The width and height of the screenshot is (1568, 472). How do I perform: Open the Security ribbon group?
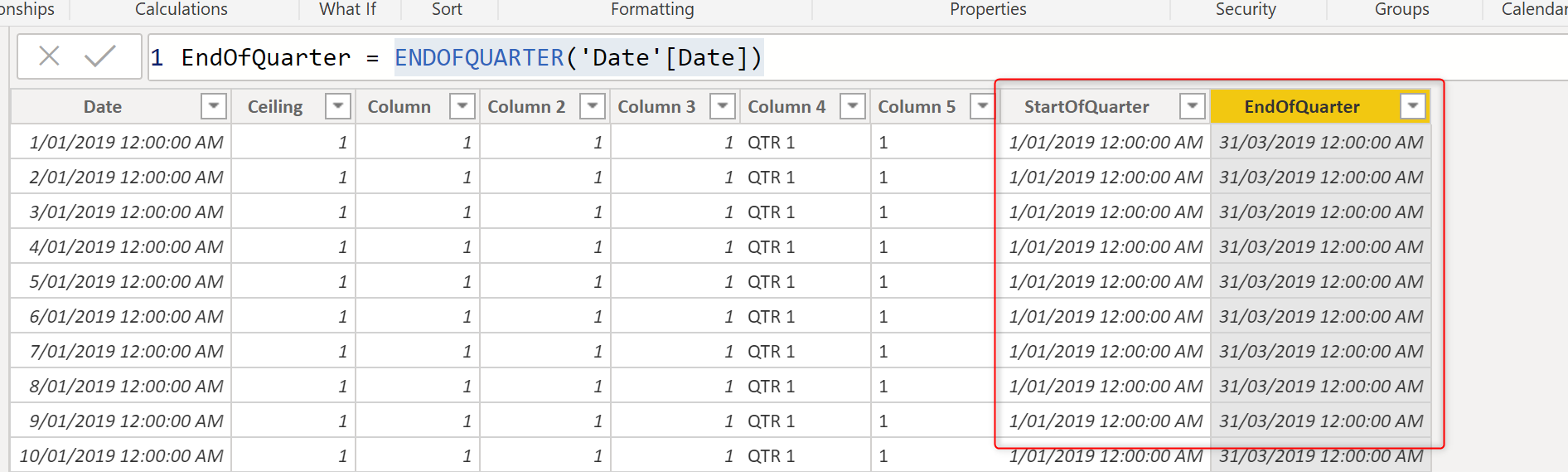(1245, 9)
